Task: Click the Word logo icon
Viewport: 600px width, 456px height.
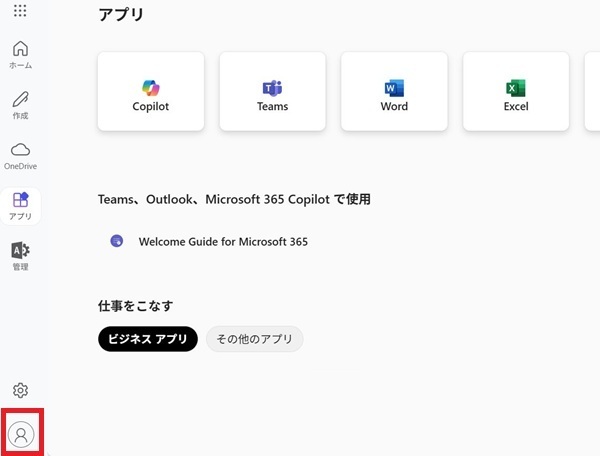Action: [x=394, y=88]
